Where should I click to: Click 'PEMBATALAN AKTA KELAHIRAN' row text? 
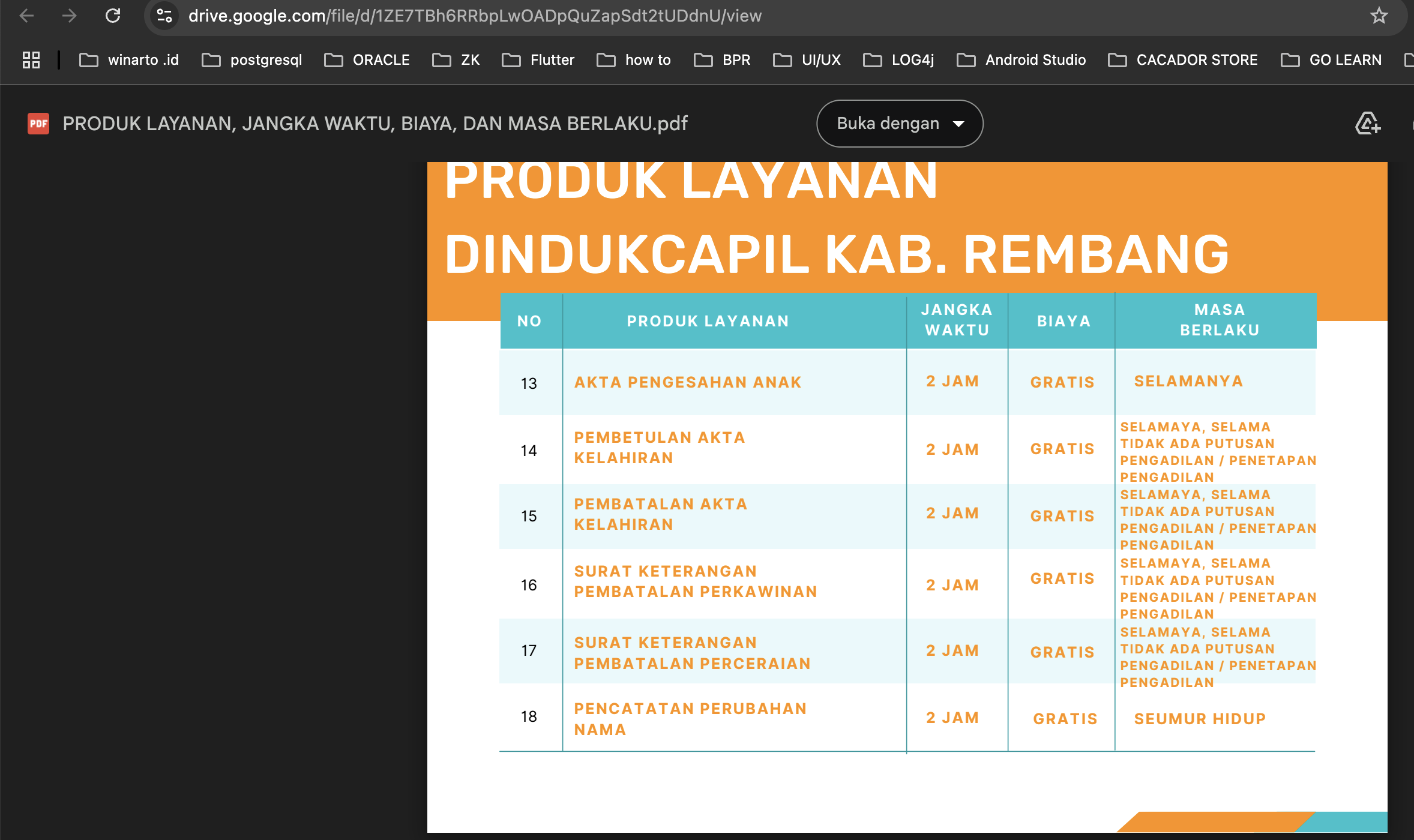[661, 514]
